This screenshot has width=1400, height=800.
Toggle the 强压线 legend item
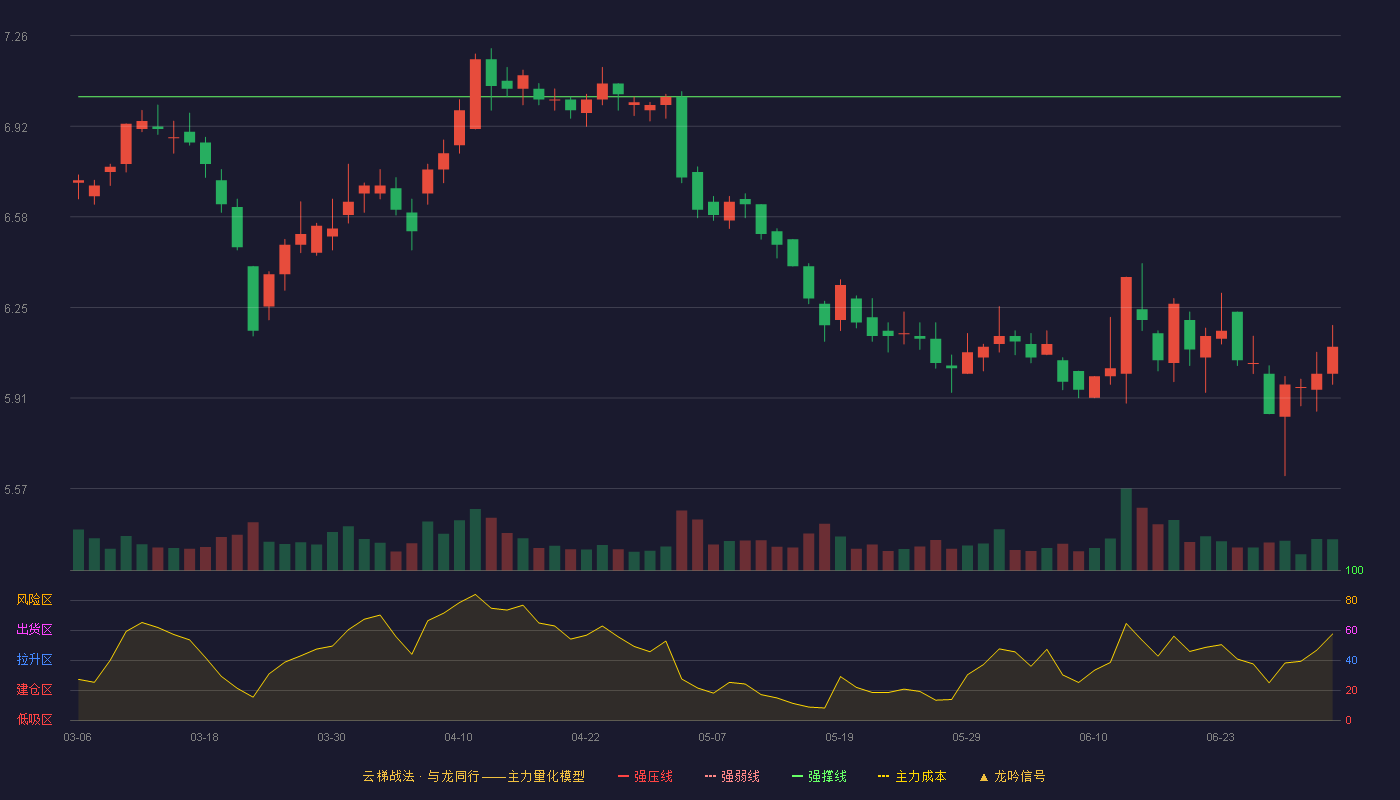point(645,776)
